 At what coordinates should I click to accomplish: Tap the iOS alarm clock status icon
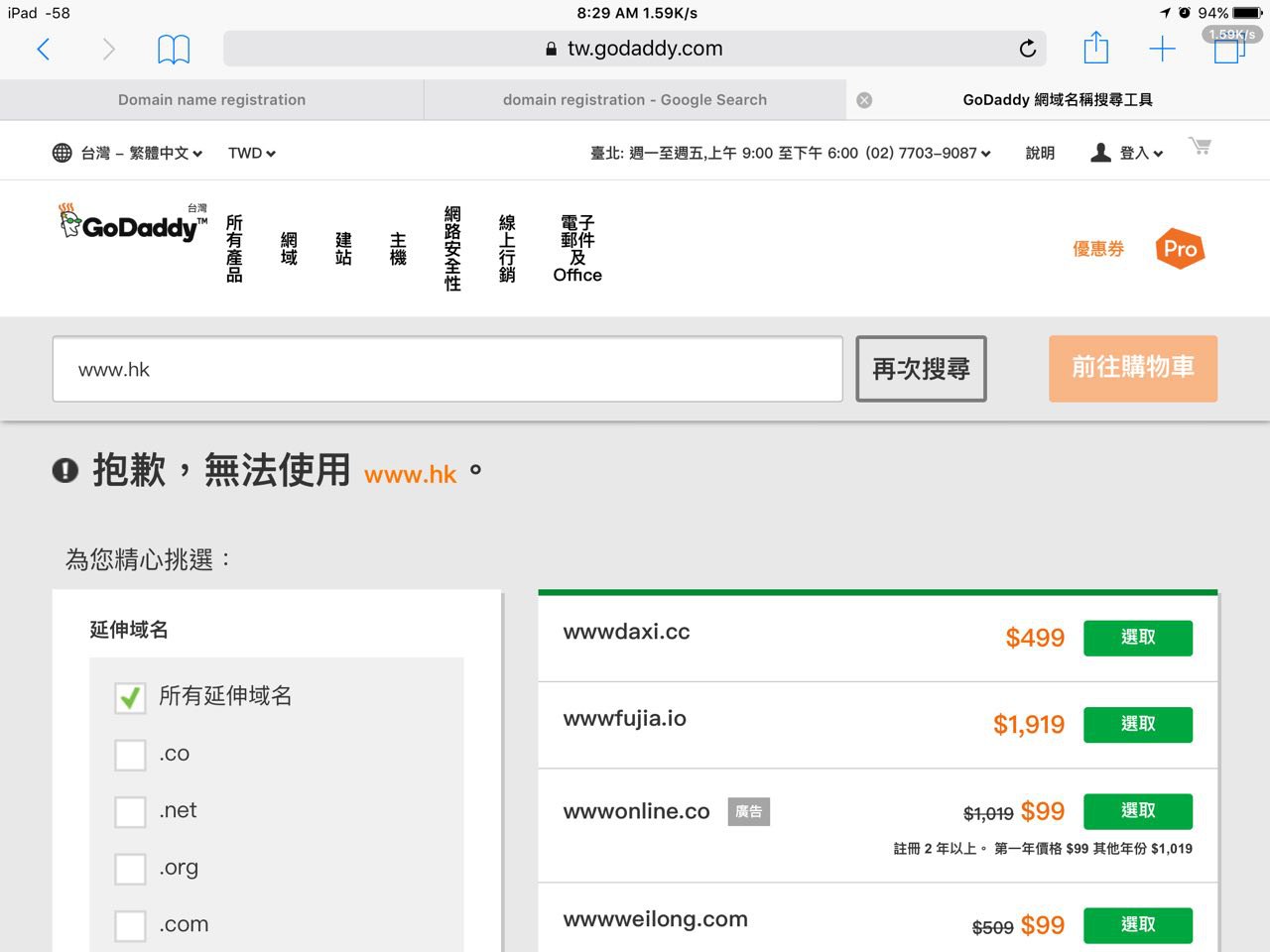point(1184,13)
